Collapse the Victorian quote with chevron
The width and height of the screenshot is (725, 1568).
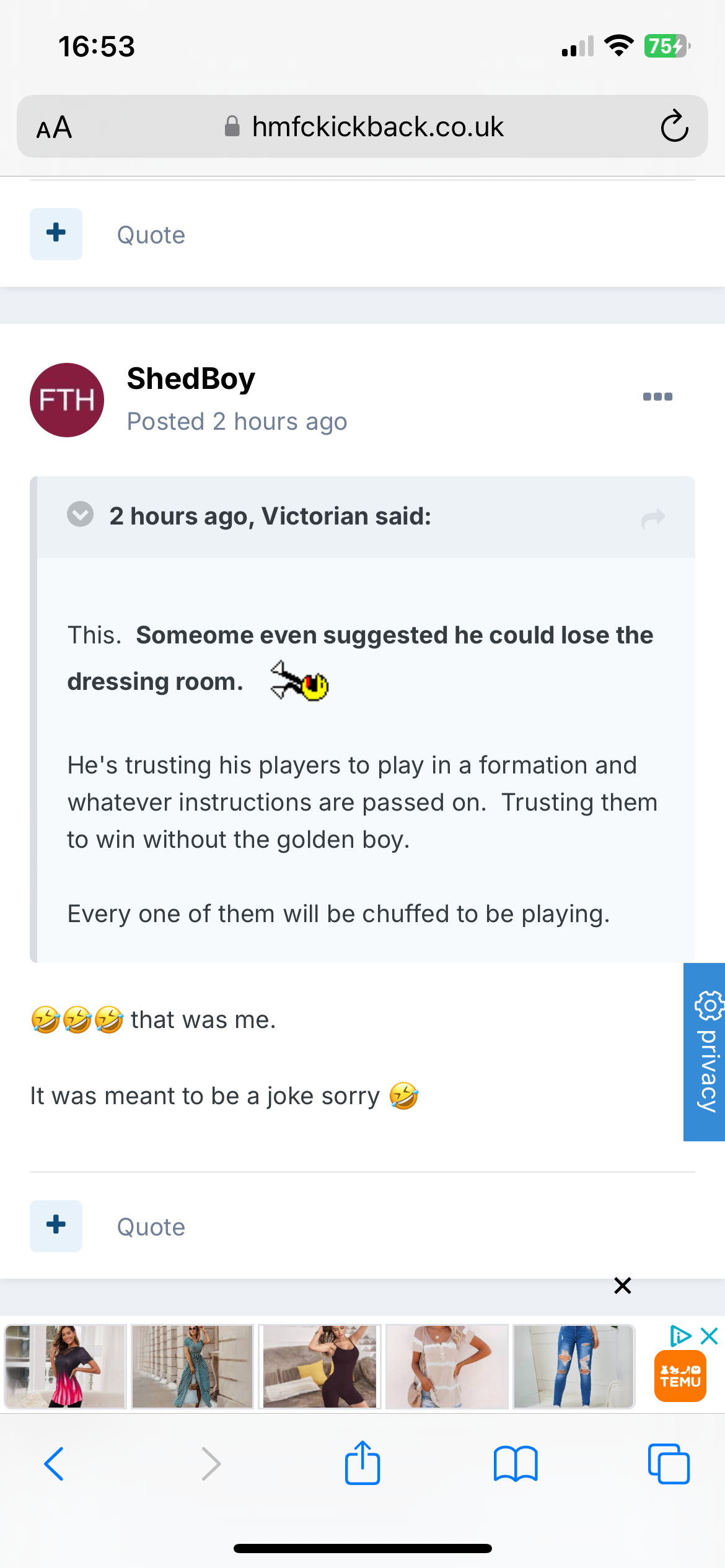click(x=81, y=515)
